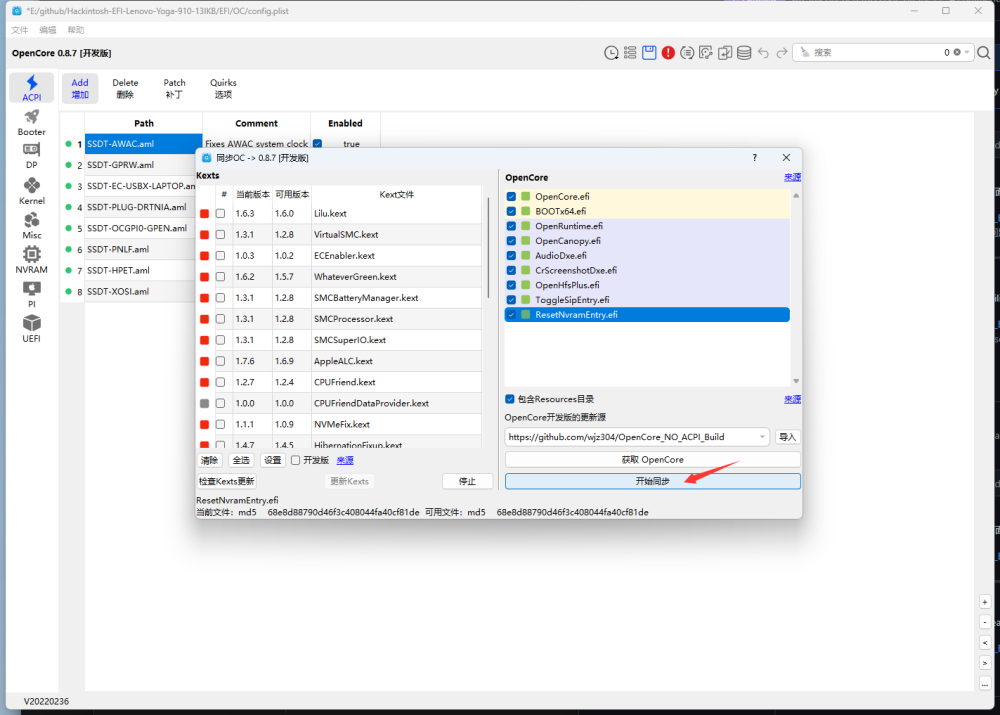The image size is (1000, 715).
Task: Click the 检查Kexts更新 button
Action: tap(226, 482)
